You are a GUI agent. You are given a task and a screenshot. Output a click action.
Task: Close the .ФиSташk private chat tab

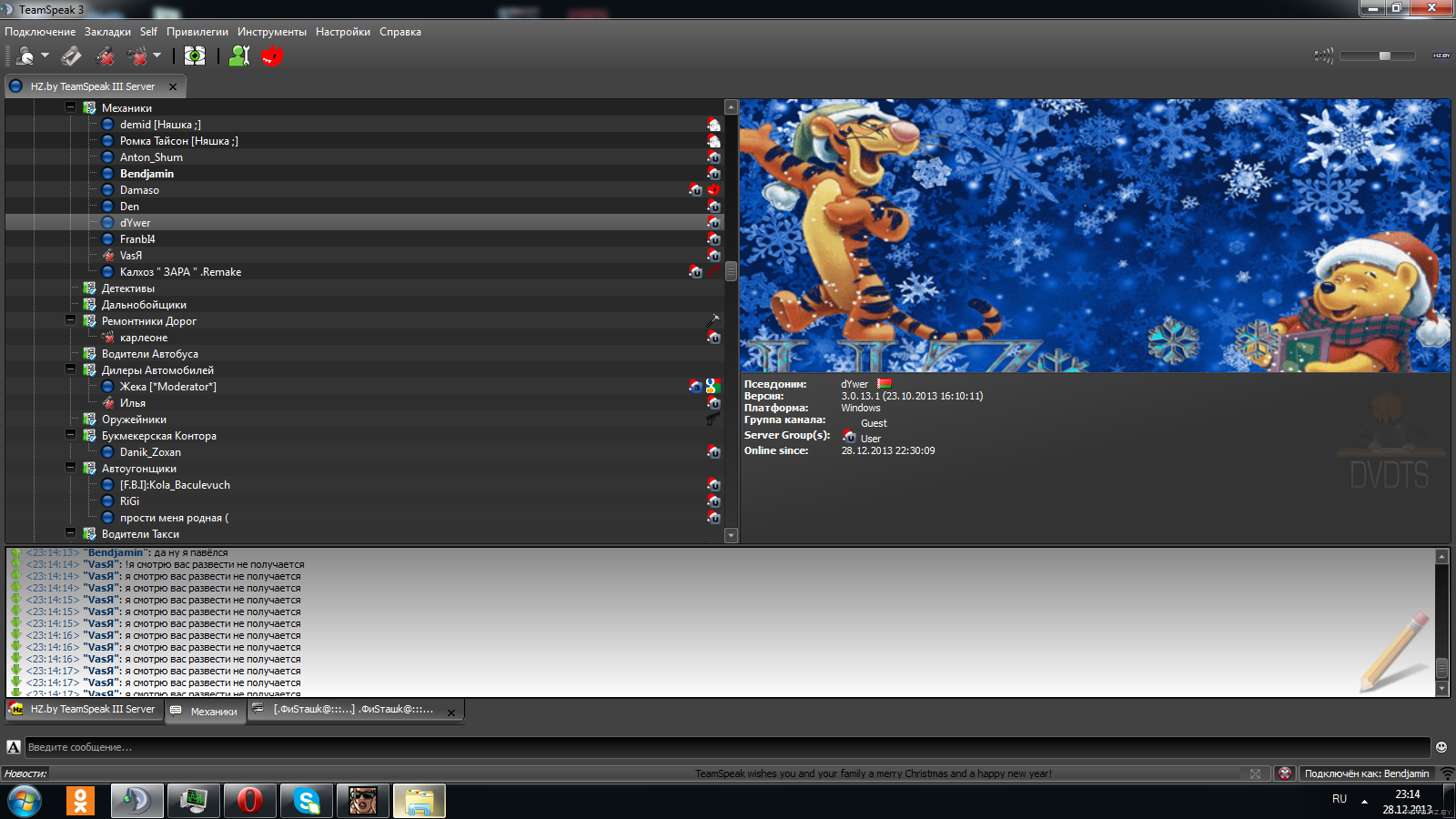click(451, 713)
